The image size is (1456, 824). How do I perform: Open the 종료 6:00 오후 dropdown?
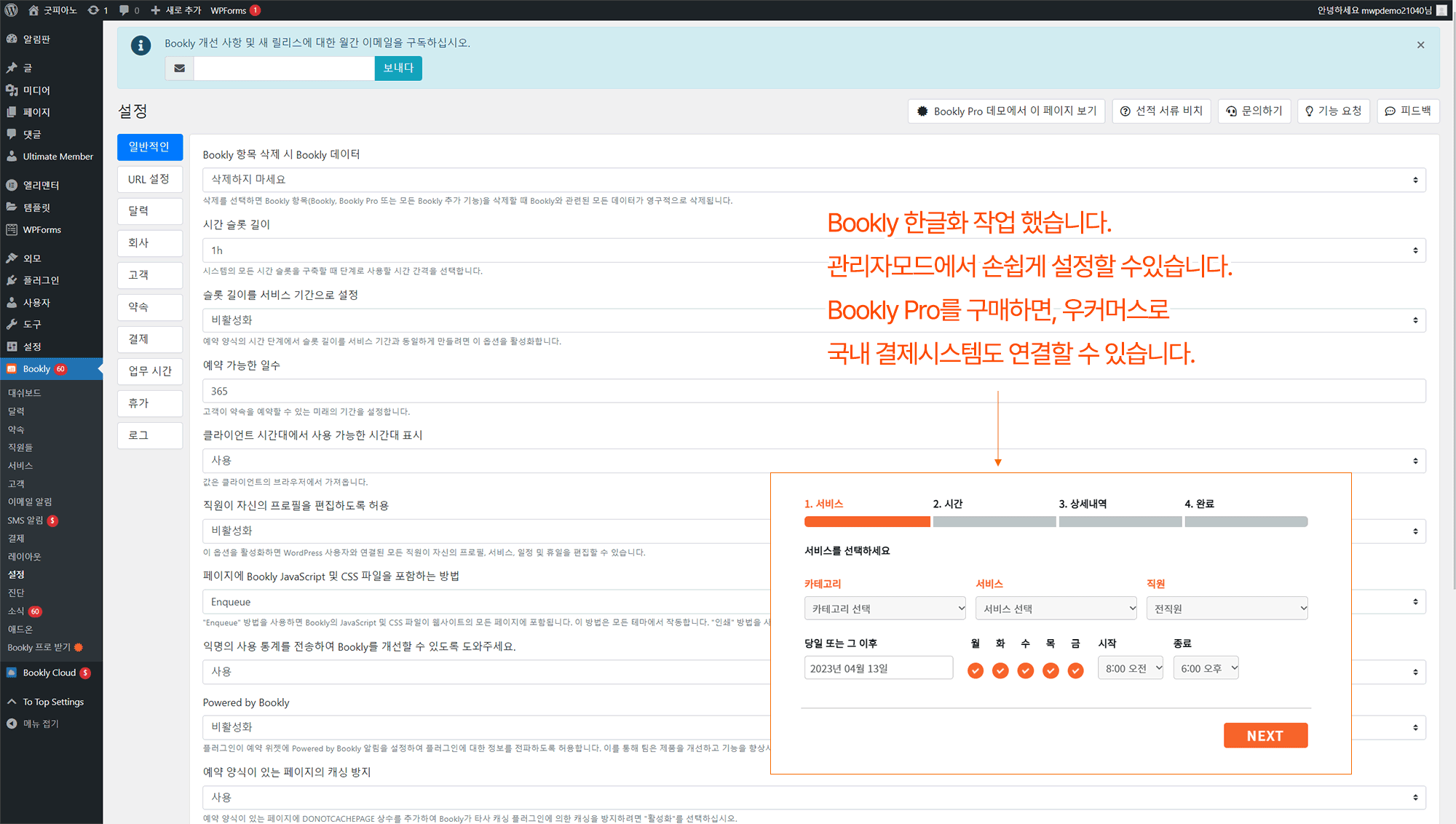coord(1206,668)
